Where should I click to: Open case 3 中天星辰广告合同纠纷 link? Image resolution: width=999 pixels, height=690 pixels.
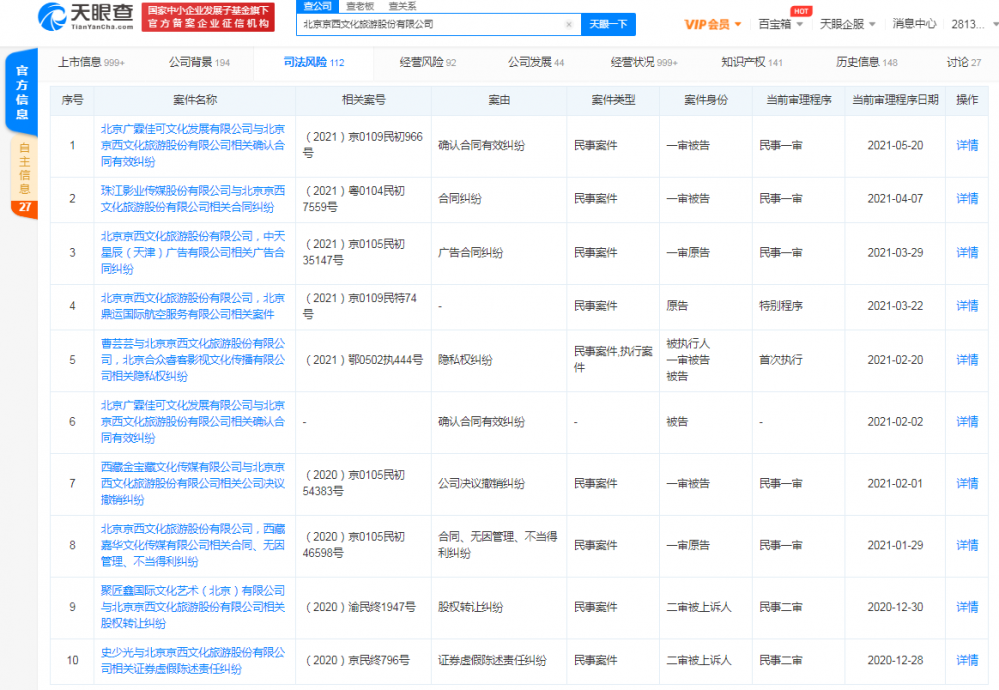pyautogui.click(x=193, y=253)
